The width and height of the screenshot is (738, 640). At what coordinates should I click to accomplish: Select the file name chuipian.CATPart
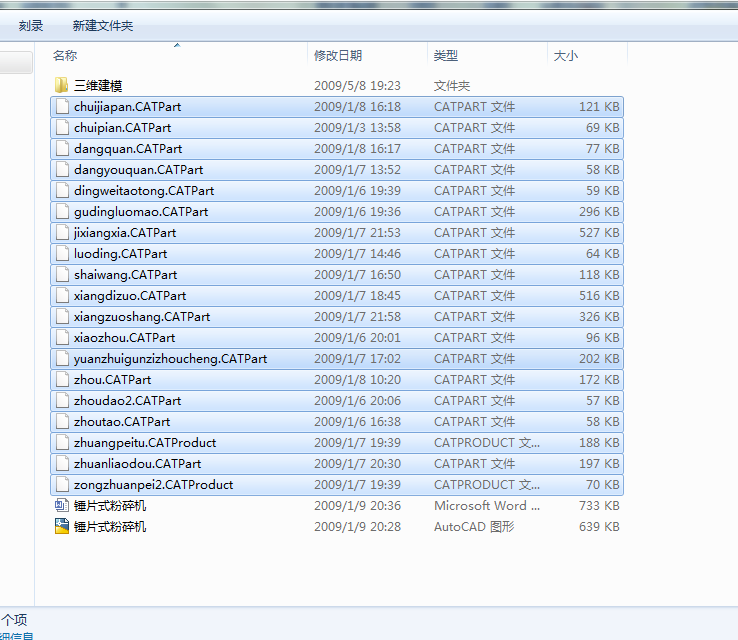tap(122, 128)
